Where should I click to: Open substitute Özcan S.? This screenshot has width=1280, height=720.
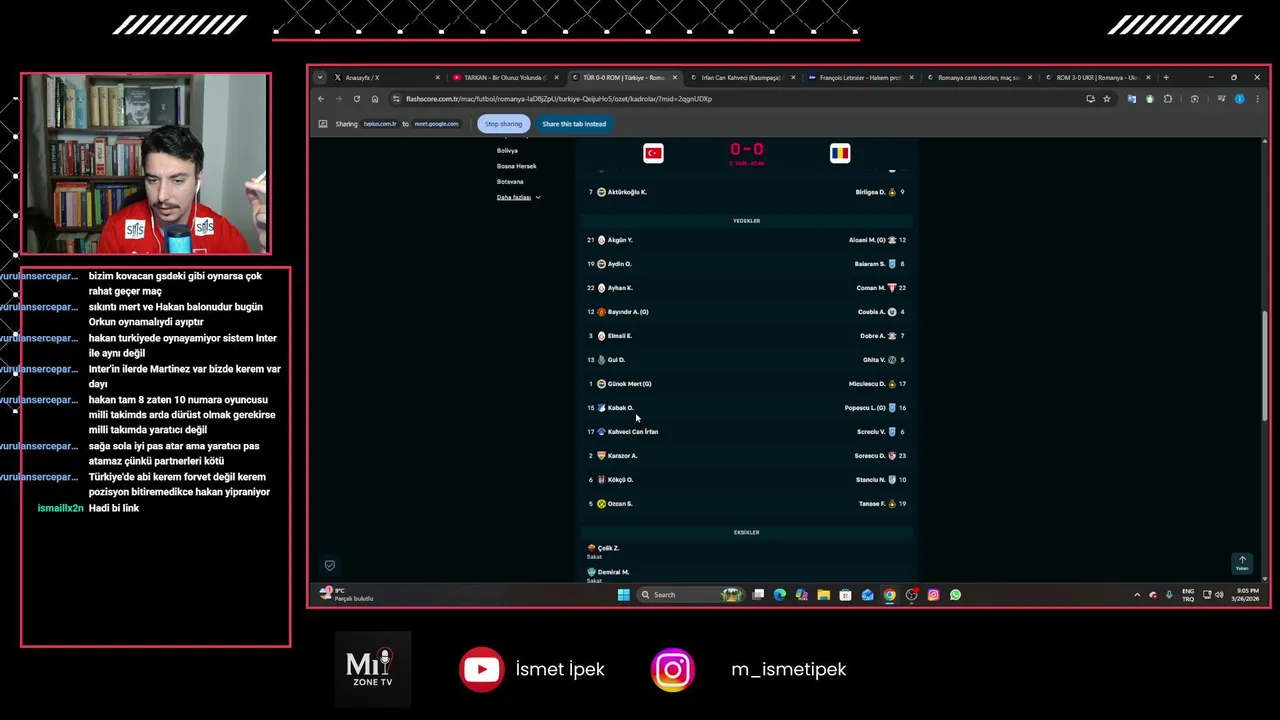pyautogui.click(x=620, y=504)
